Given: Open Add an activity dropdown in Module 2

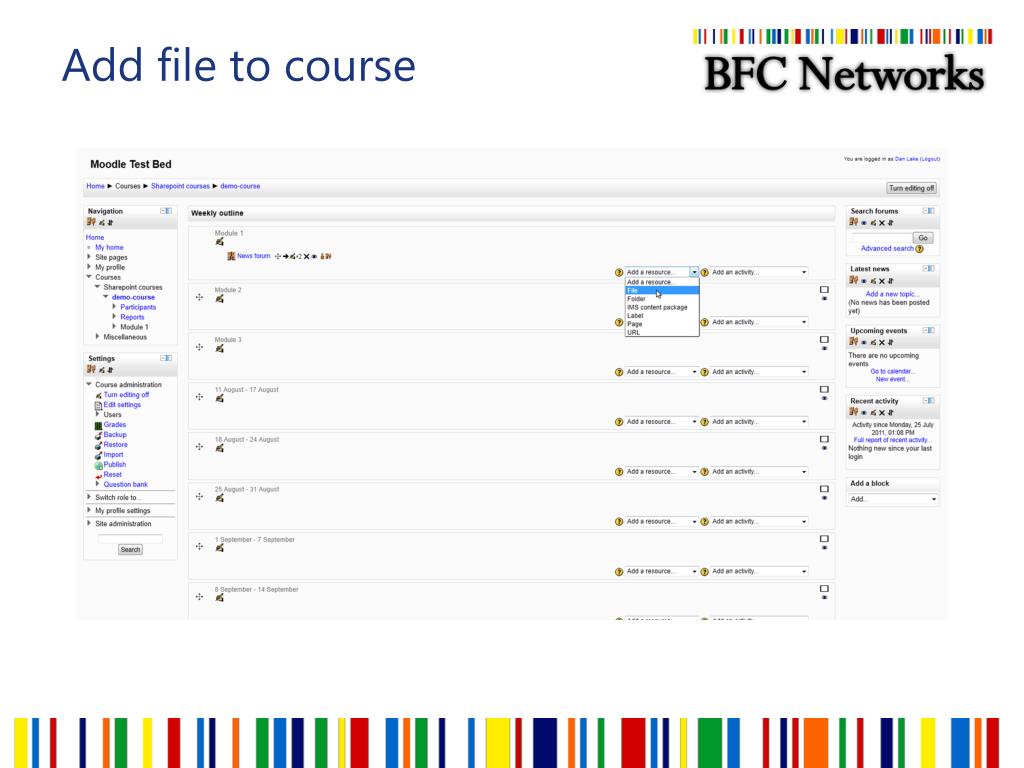Looking at the screenshot, I should coord(759,323).
